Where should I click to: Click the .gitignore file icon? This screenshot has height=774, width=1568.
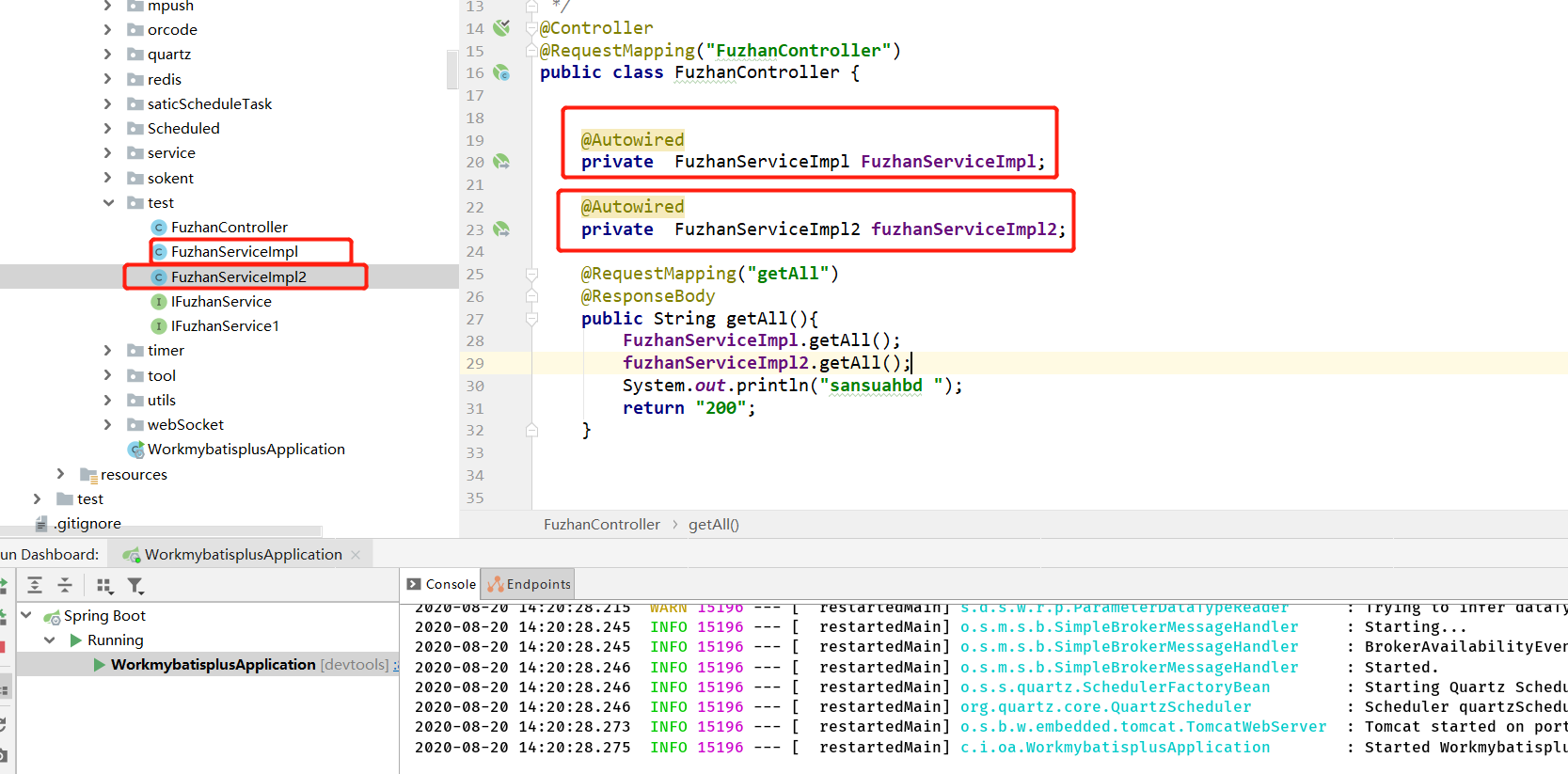[x=41, y=524]
